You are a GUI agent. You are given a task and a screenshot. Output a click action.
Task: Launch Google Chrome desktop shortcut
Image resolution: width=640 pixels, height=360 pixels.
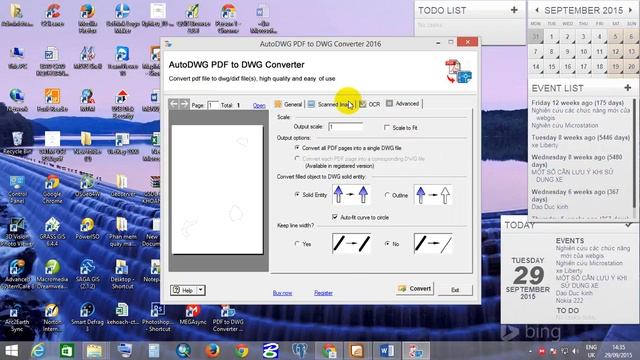coord(52,190)
